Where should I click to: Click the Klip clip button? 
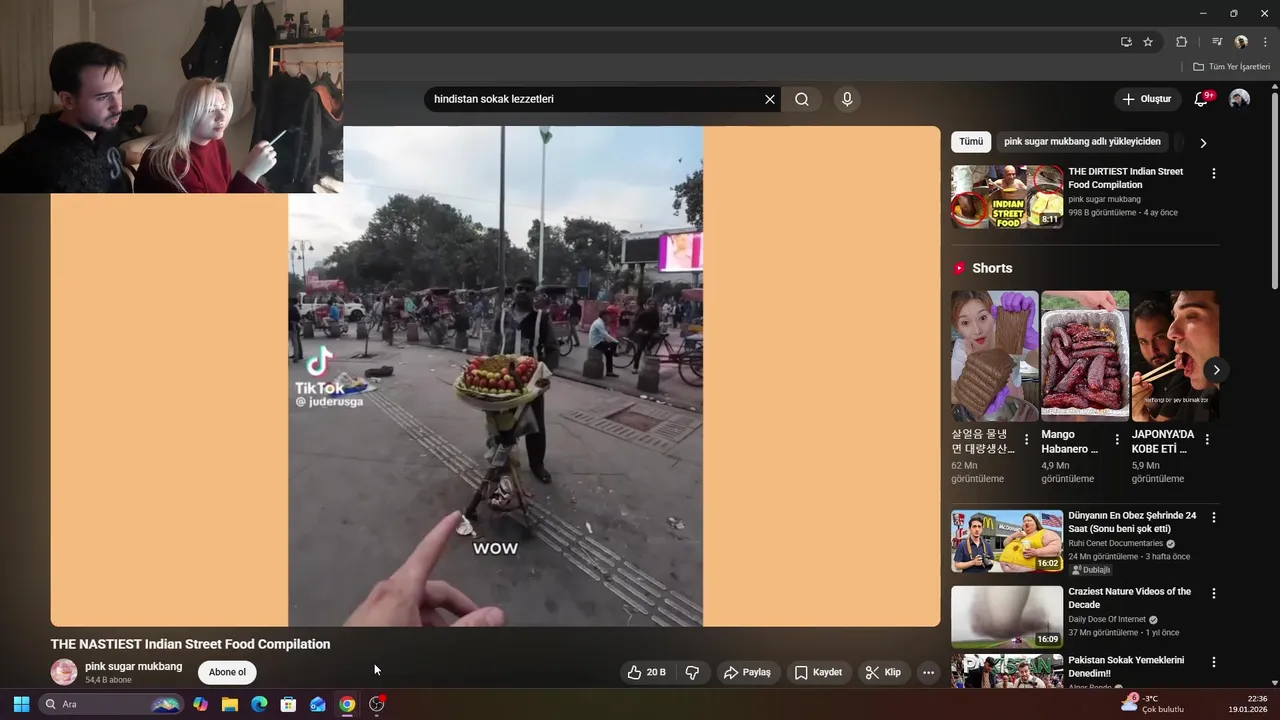pos(883,672)
